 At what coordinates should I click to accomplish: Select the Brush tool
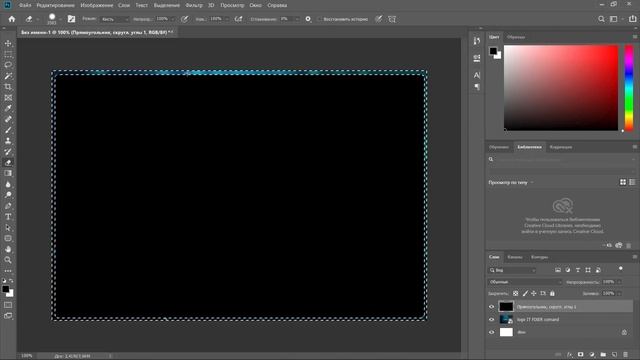(x=8, y=130)
